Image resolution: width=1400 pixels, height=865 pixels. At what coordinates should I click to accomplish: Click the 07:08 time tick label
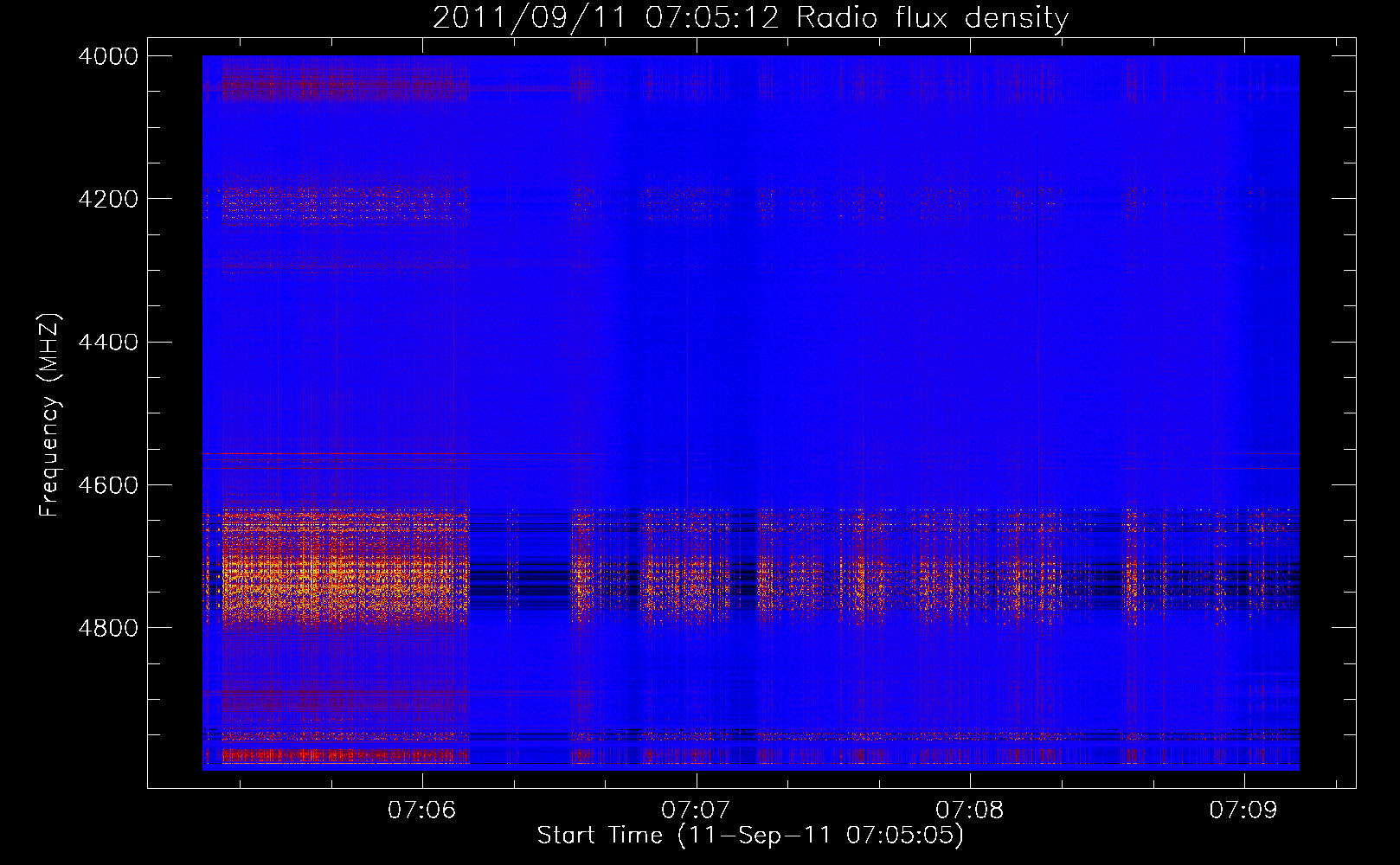[x=970, y=811]
